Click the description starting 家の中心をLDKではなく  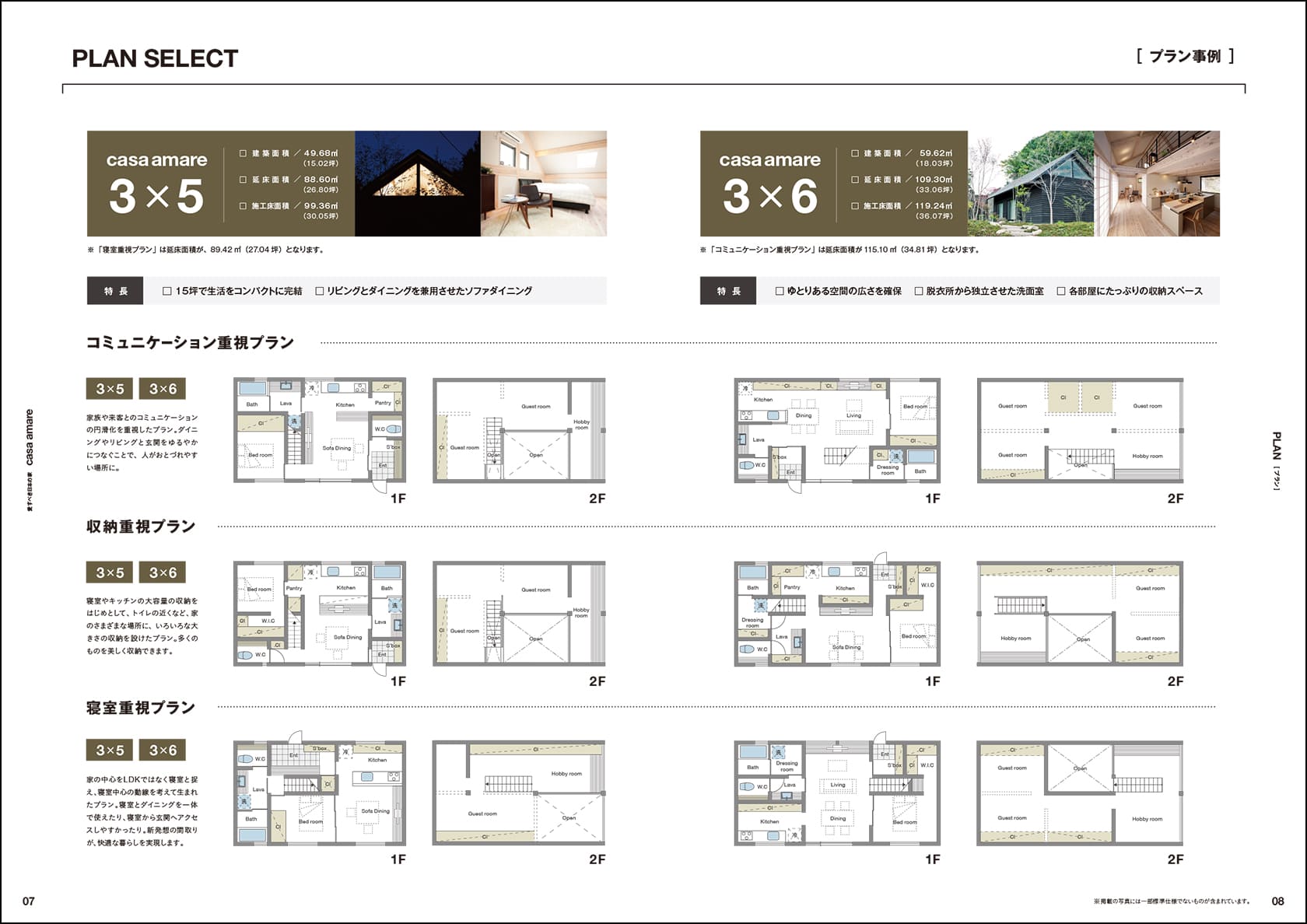pos(142,810)
